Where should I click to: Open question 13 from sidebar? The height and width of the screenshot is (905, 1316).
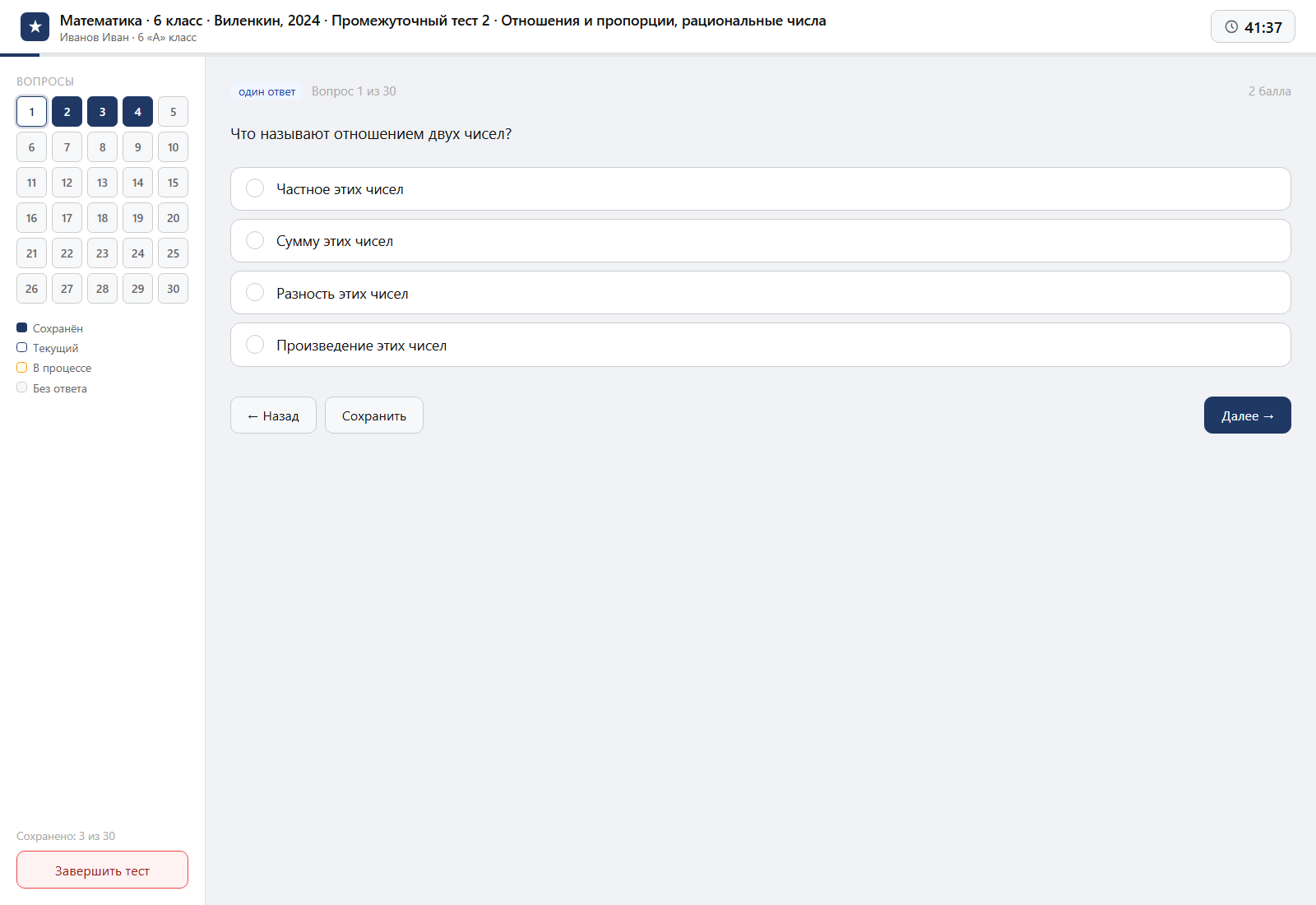coord(102,183)
